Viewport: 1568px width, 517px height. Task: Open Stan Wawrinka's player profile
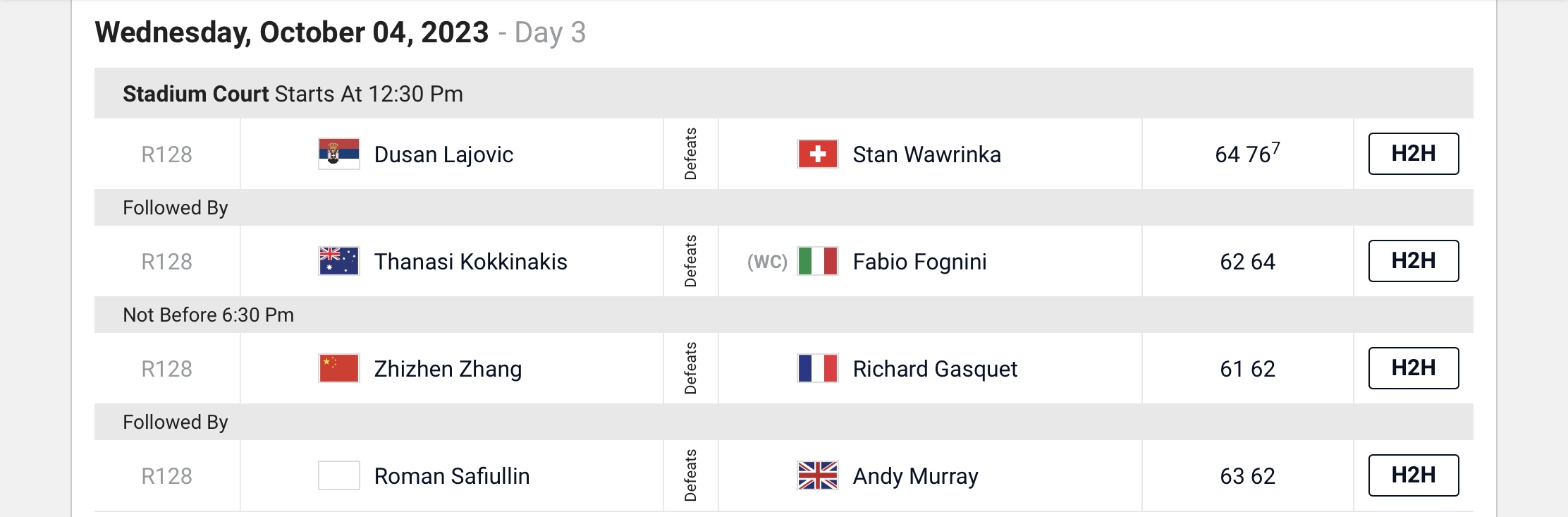pos(926,154)
